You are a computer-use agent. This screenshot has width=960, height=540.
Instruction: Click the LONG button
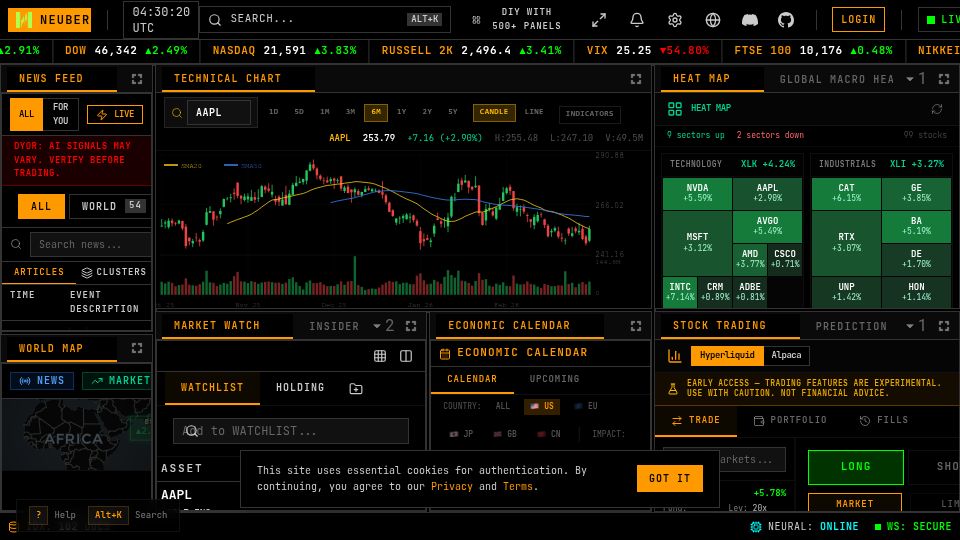[855, 467]
